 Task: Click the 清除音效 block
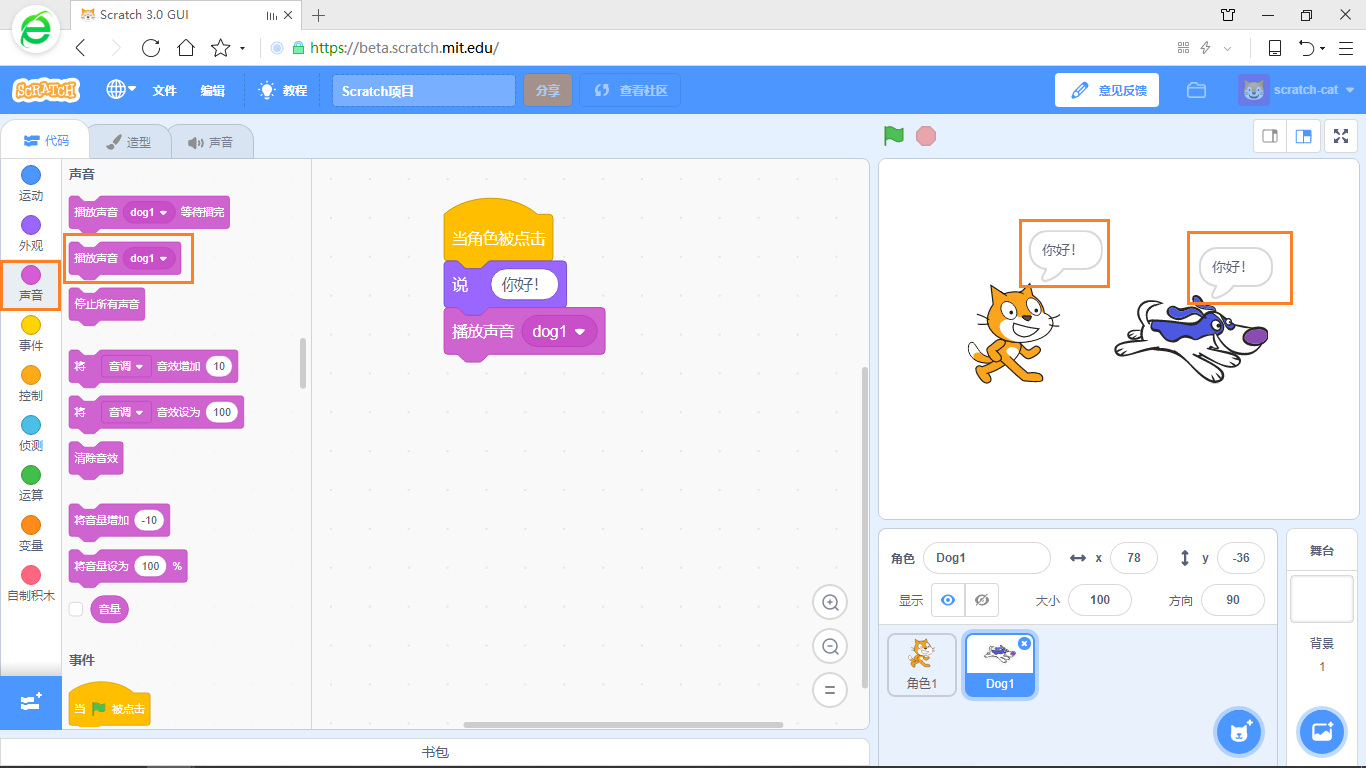[96, 459]
